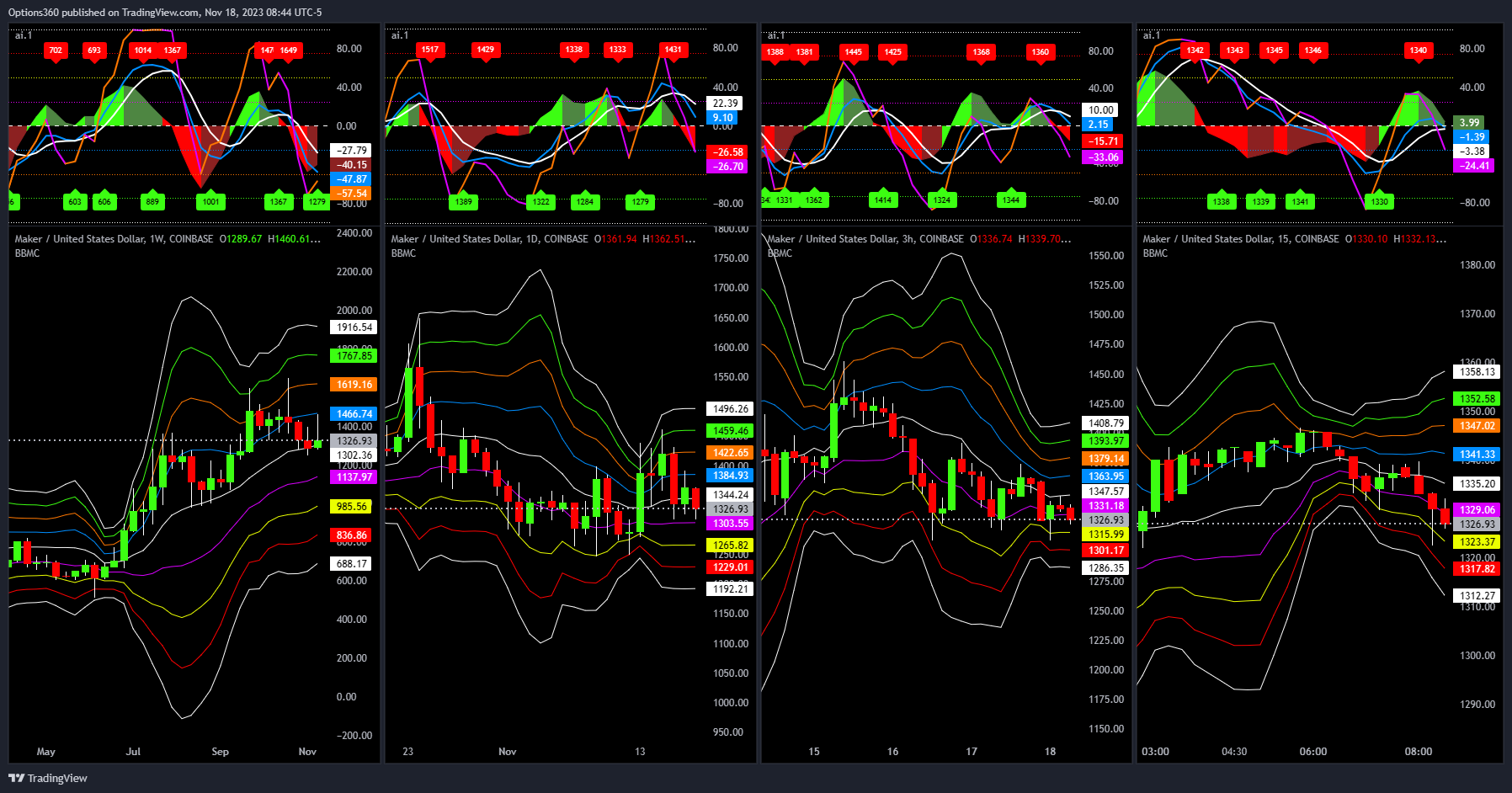This screenshot has height=793, width=1512.
Task: Click the red 1360 signal marker
Action: tap(1041, 52)
